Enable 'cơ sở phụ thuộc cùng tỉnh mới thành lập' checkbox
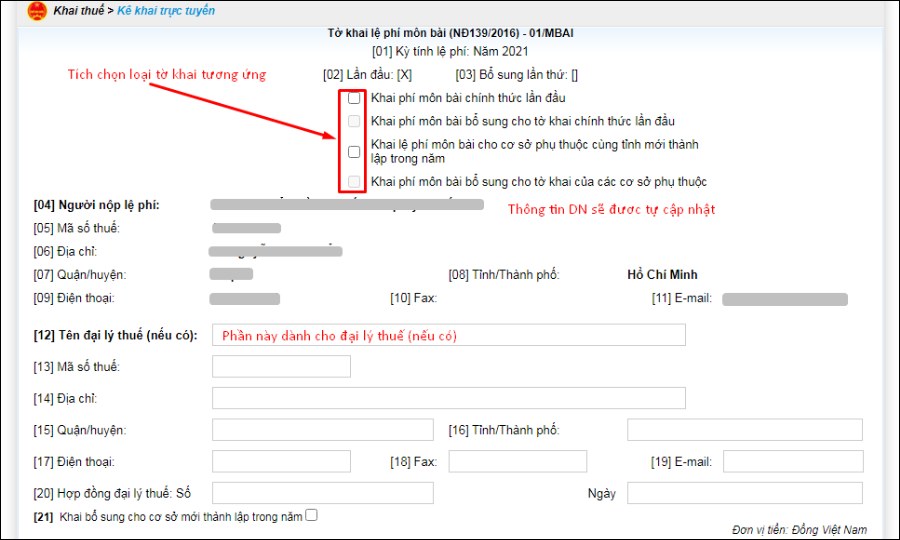This screenshot has width=900, height=540. coord(354,152)
